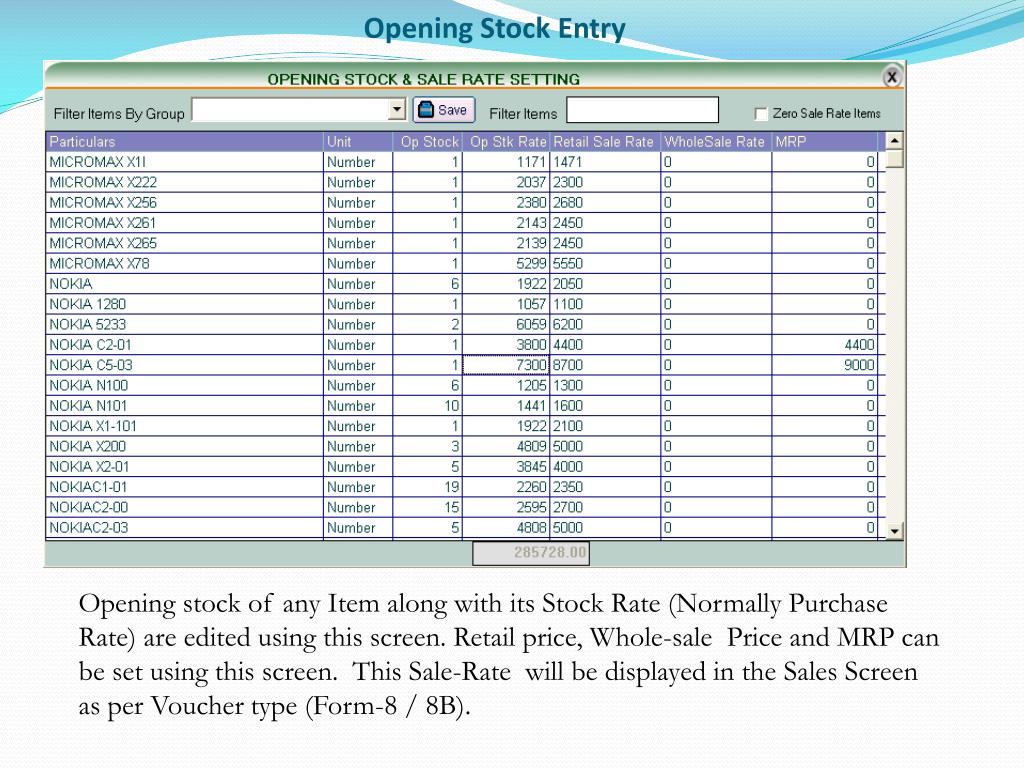Image resolution: width=1024 pixels, height=768 pixels.
Task: Click the 6200 retail rate for NOKIA 5233
Action: (x=605, y=324)
